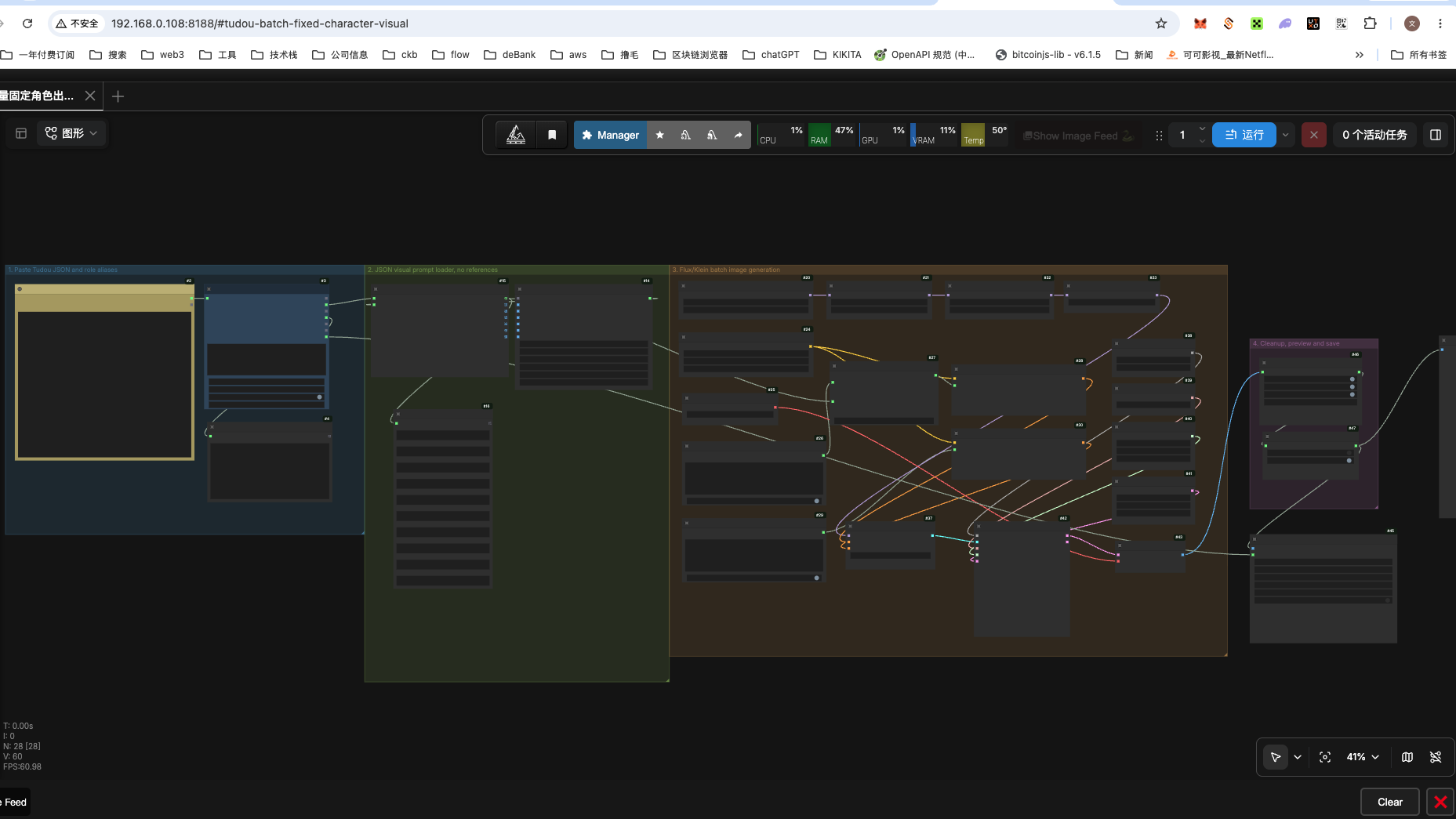Open the browser extensions puzzle icon
The image size is (1456, 819).
[x=1370, y=24]
